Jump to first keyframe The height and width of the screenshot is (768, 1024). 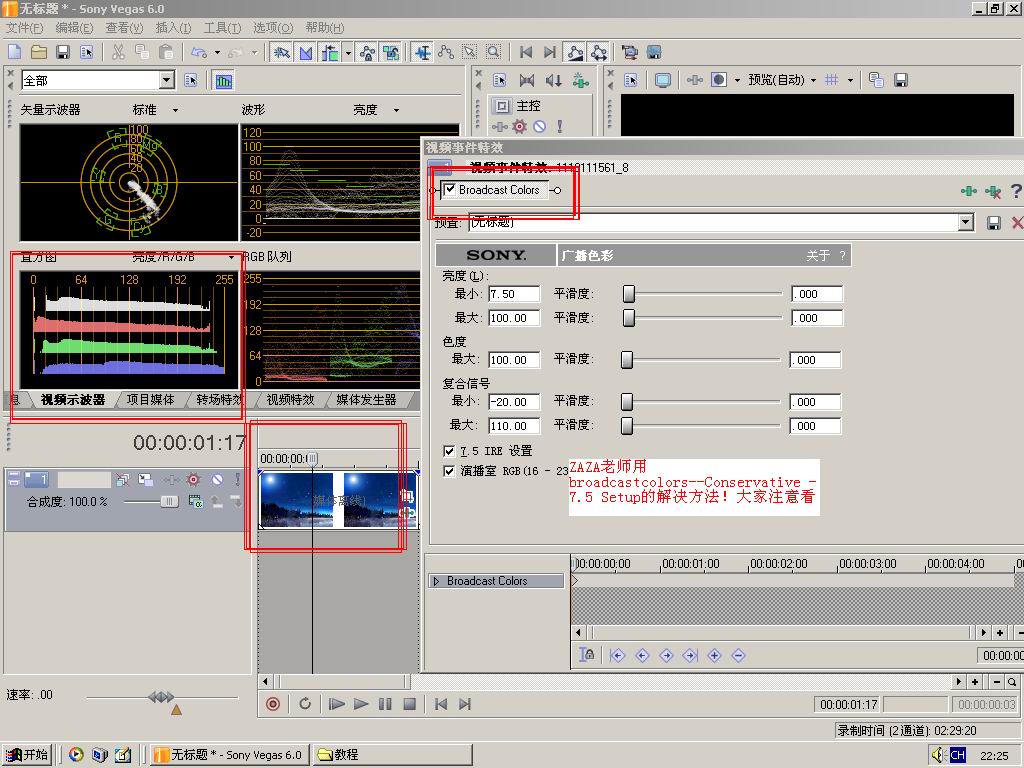click(x=618, y=655)
